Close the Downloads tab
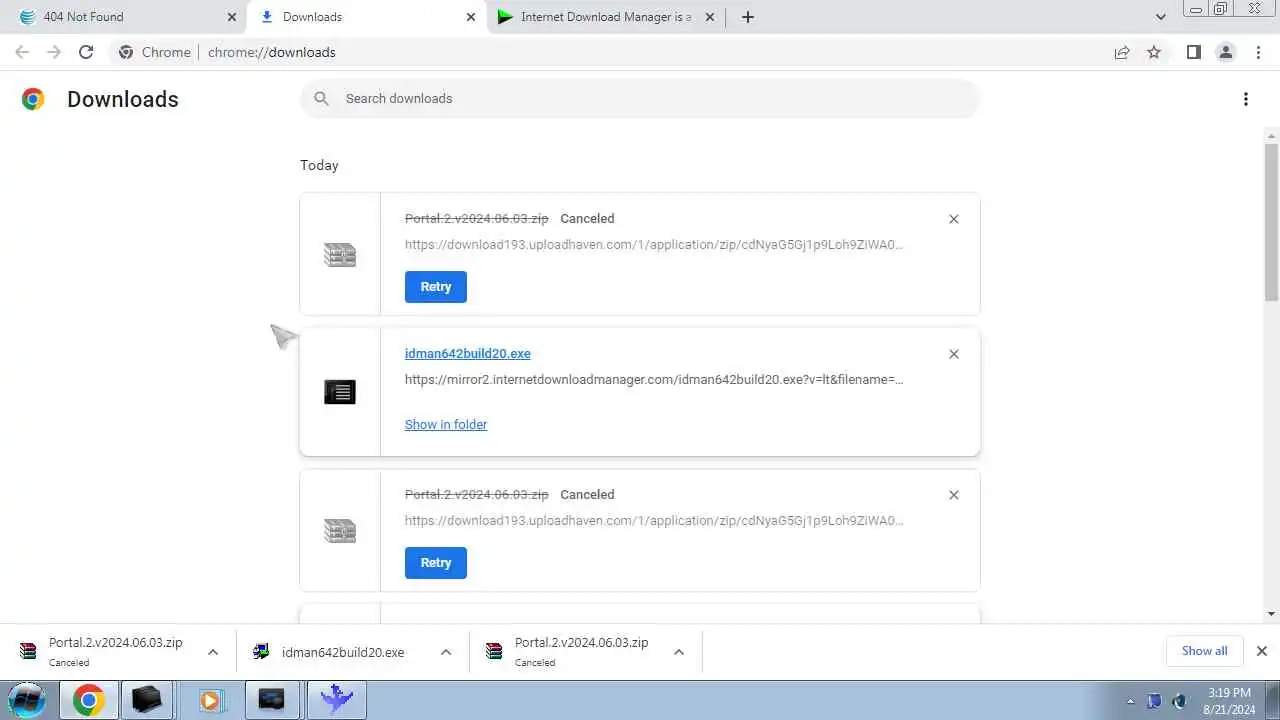 click(x=471, y=17)
